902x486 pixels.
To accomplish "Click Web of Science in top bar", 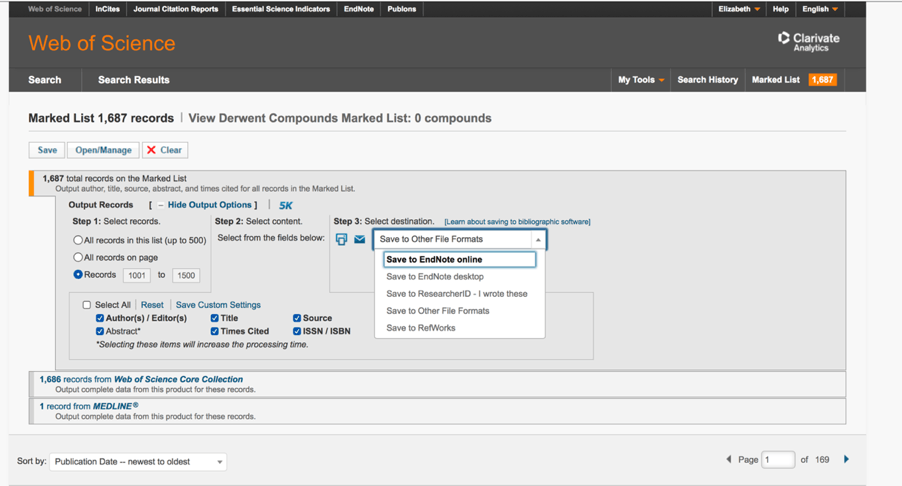I will 55,9.
